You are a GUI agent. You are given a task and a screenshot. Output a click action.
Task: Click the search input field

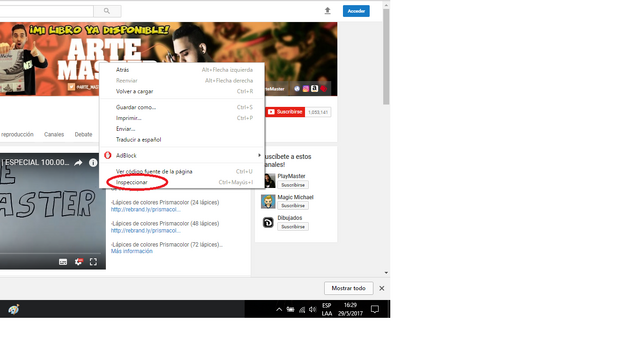46,11
